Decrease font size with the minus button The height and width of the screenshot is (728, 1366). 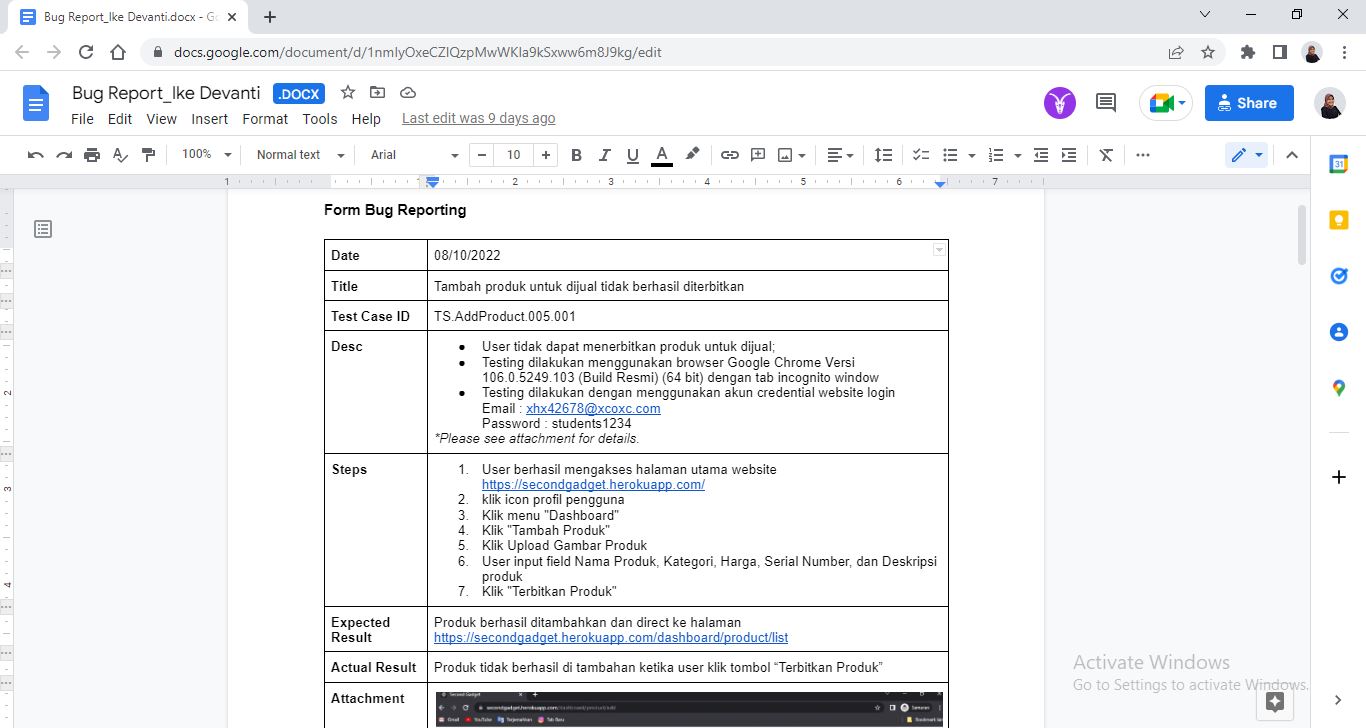click(482, 155)
